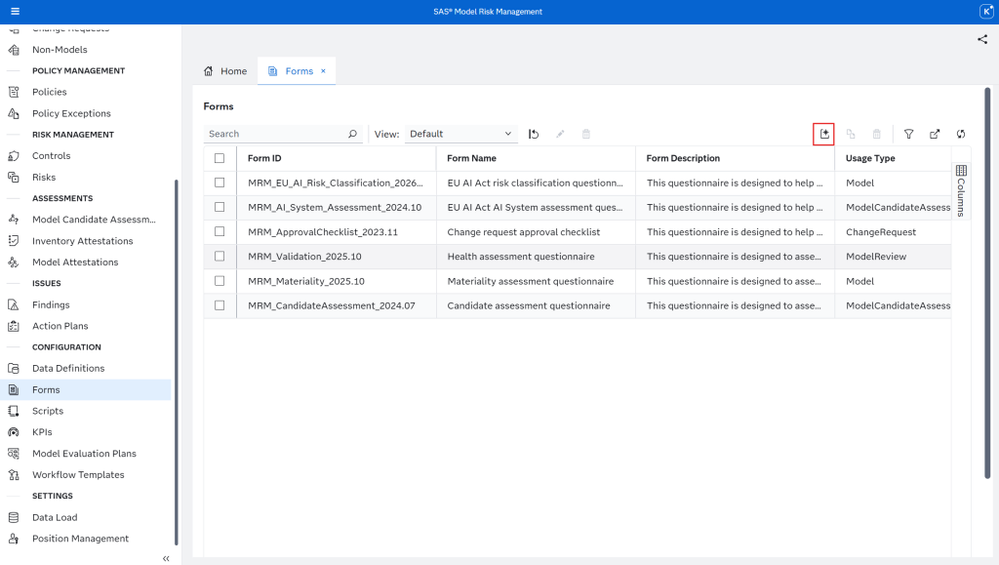Click the filter funnel icon
This screenshot has height=565, width=999.
pos(909,134)
